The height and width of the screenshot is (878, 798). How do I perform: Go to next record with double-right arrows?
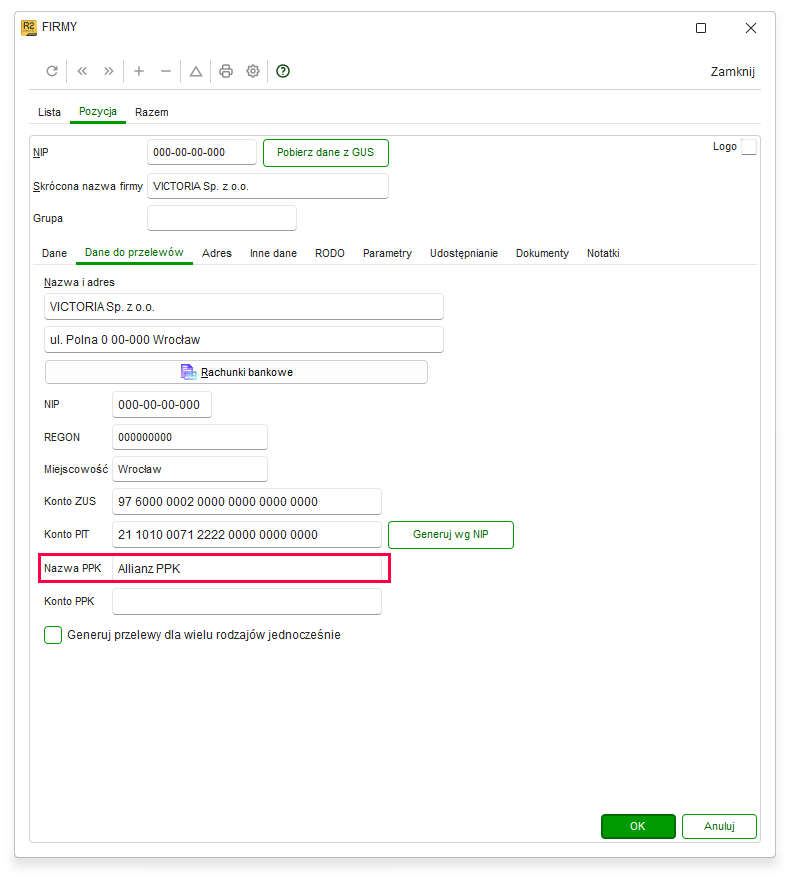coord(109,71)
